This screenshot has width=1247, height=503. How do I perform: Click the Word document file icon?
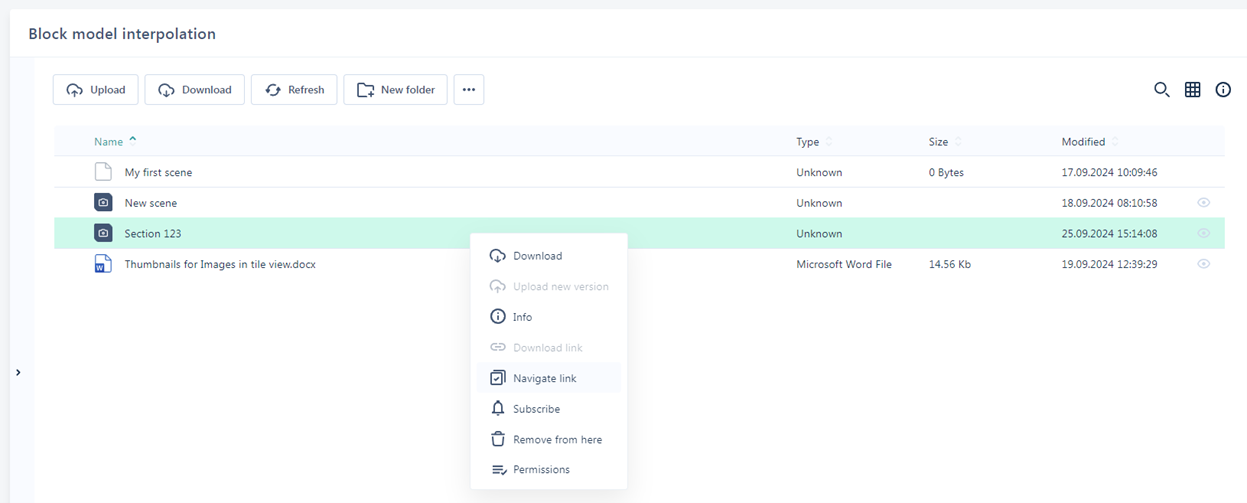(103, 264)
